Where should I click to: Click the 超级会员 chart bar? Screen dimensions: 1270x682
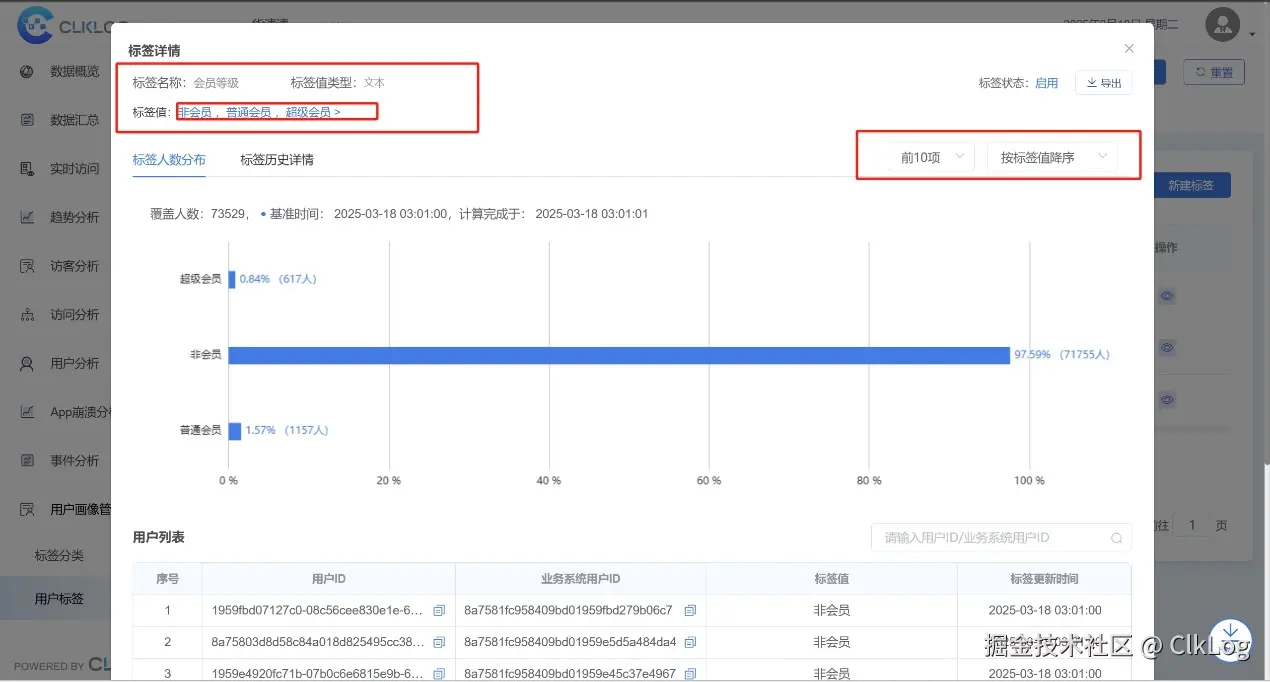(x=232, y=279)
